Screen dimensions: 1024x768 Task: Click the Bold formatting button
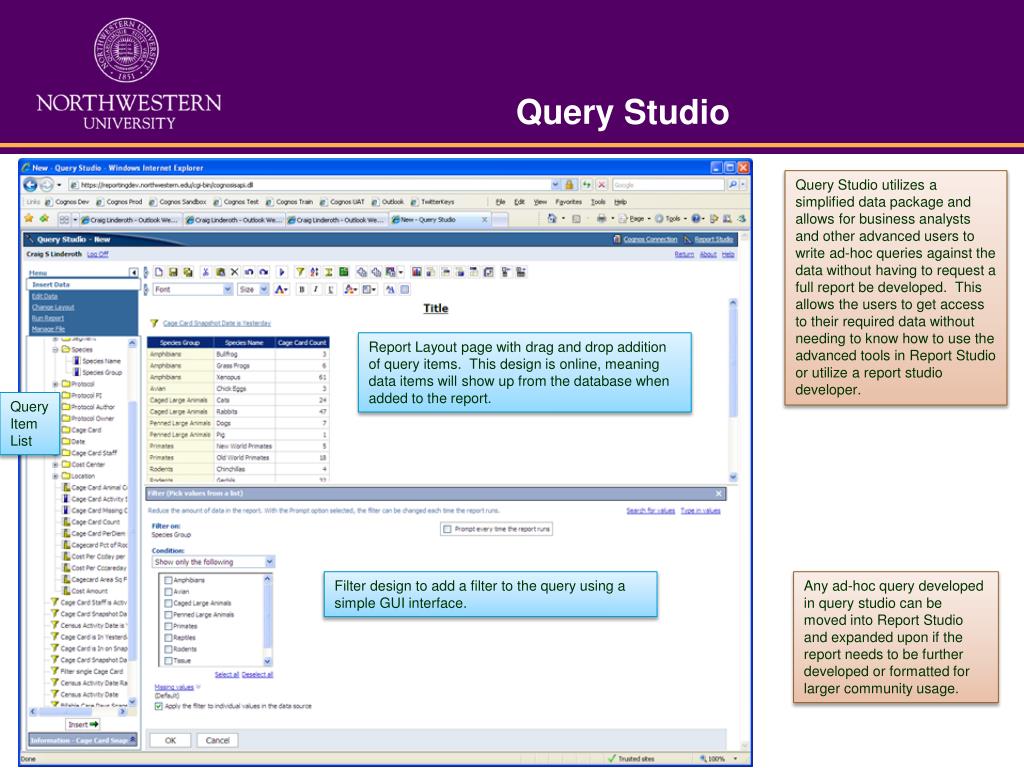[x=302, y=290]
